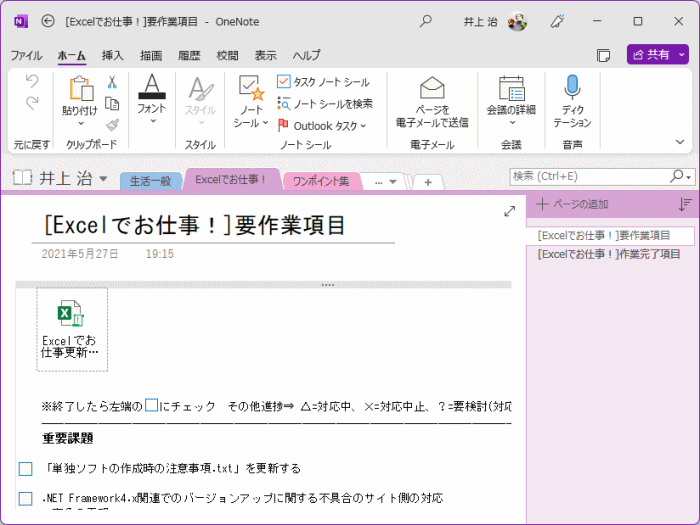Click the page time 19:15
The height and width of the screenshot is (525, 700).
coord(160,254)
